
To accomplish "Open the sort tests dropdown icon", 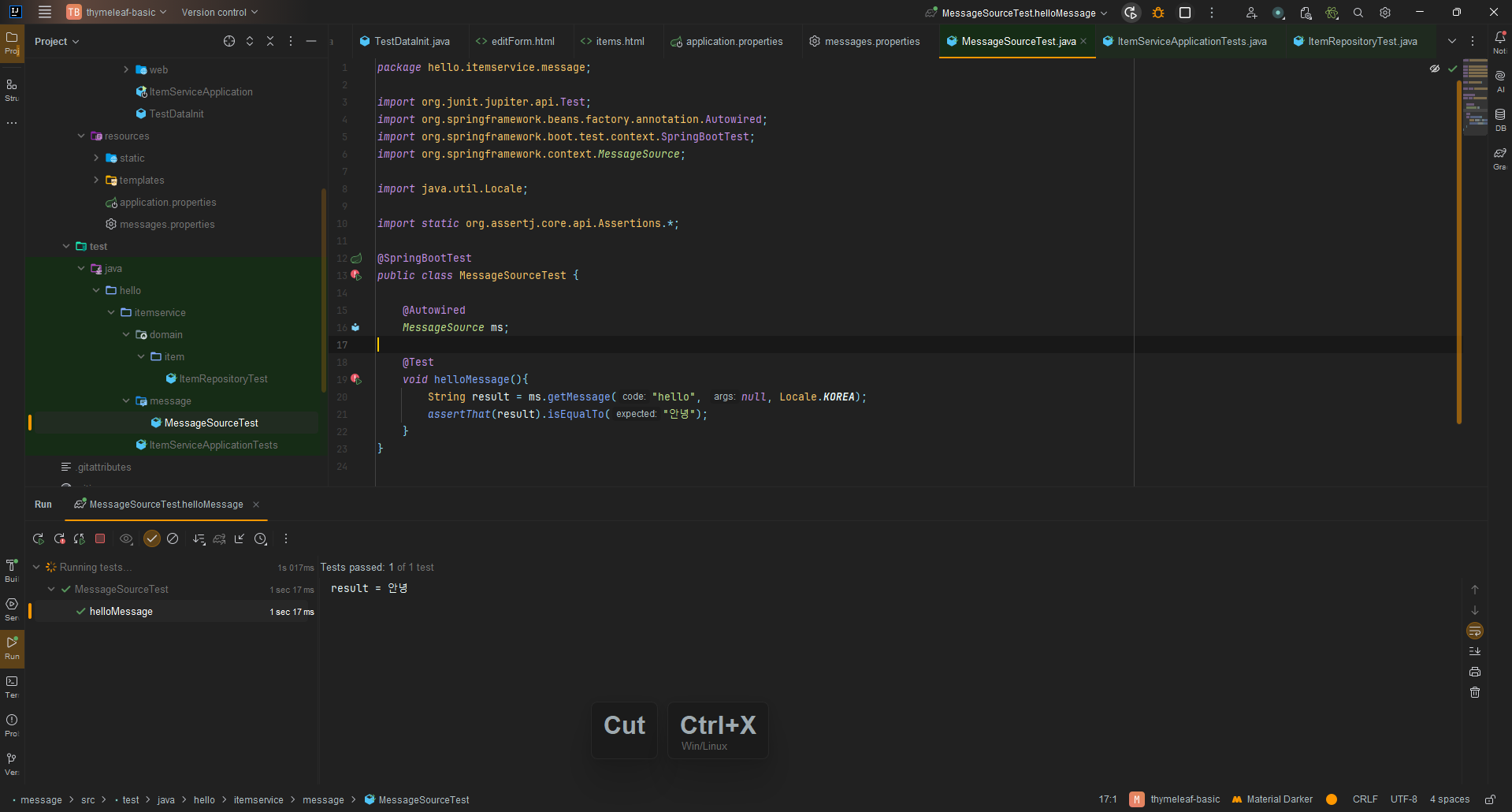I will point(199,539).
